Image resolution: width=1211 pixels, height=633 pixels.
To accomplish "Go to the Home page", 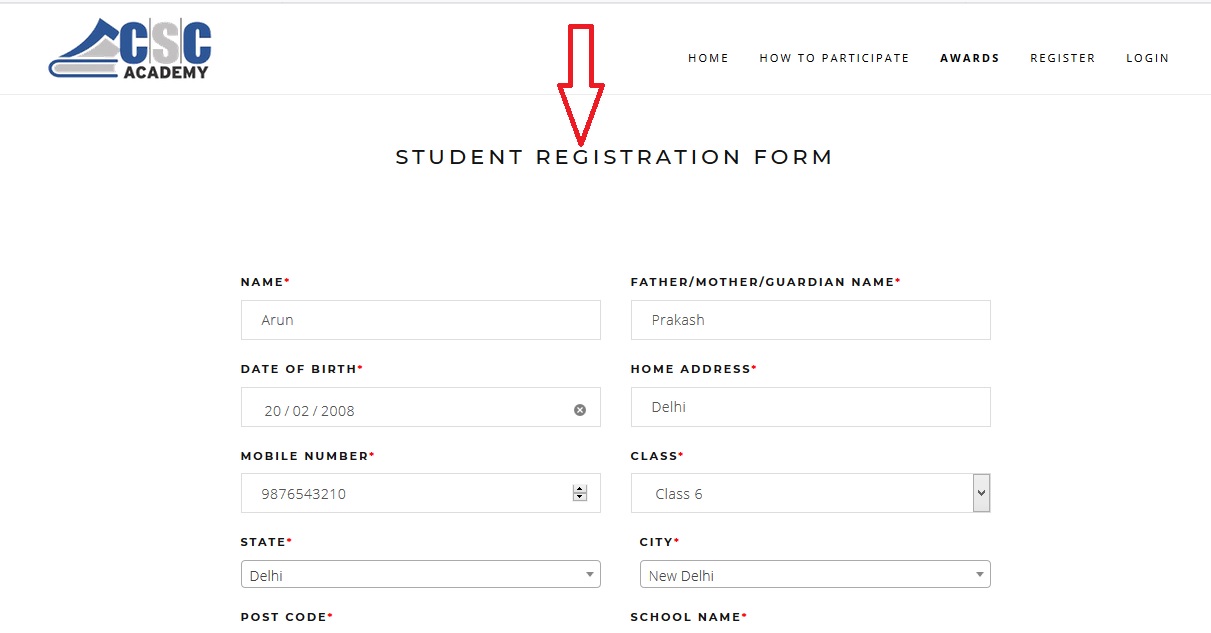I will click(708, 58).
